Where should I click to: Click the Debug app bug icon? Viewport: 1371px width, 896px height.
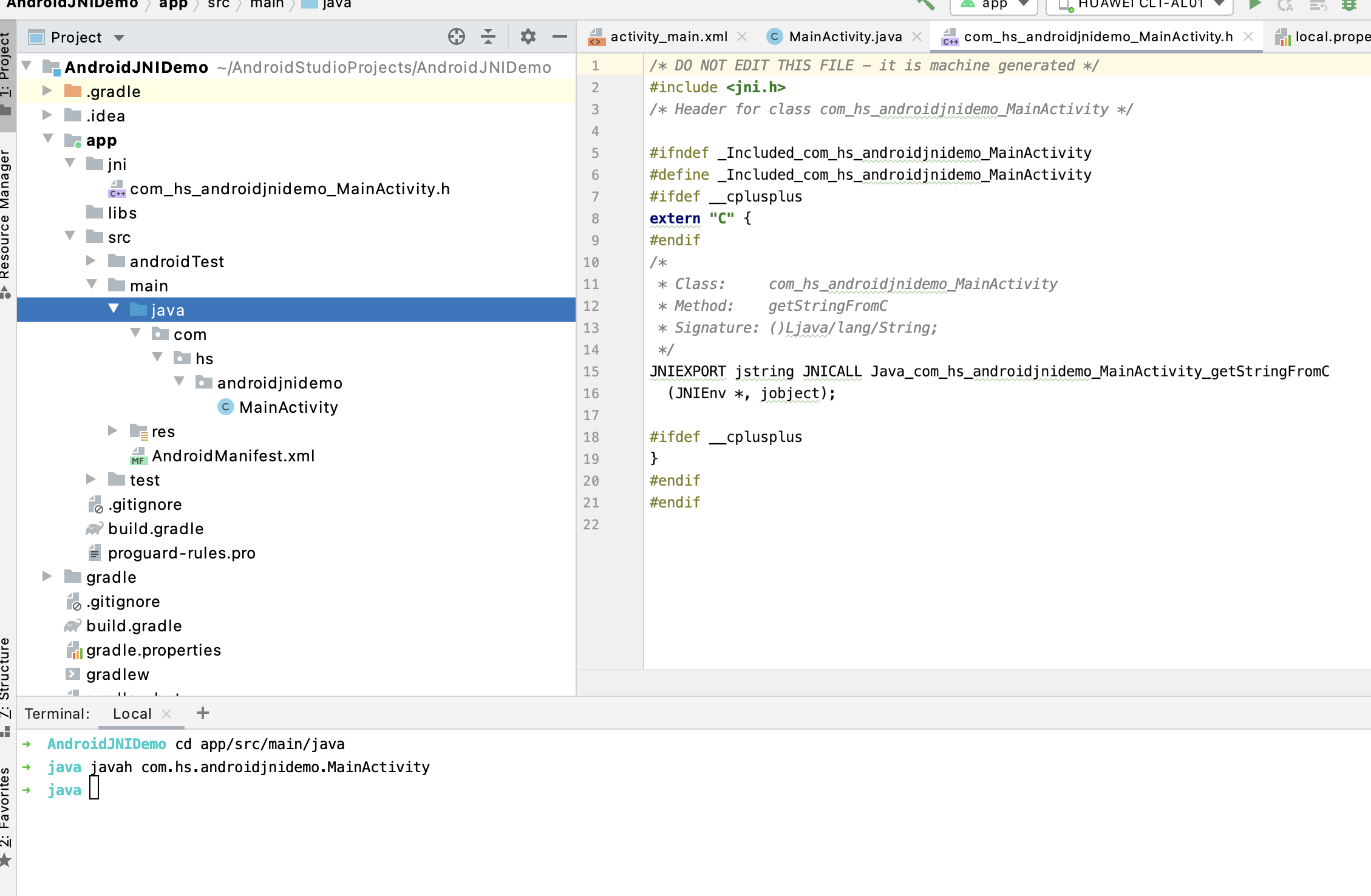[1349, 5]
